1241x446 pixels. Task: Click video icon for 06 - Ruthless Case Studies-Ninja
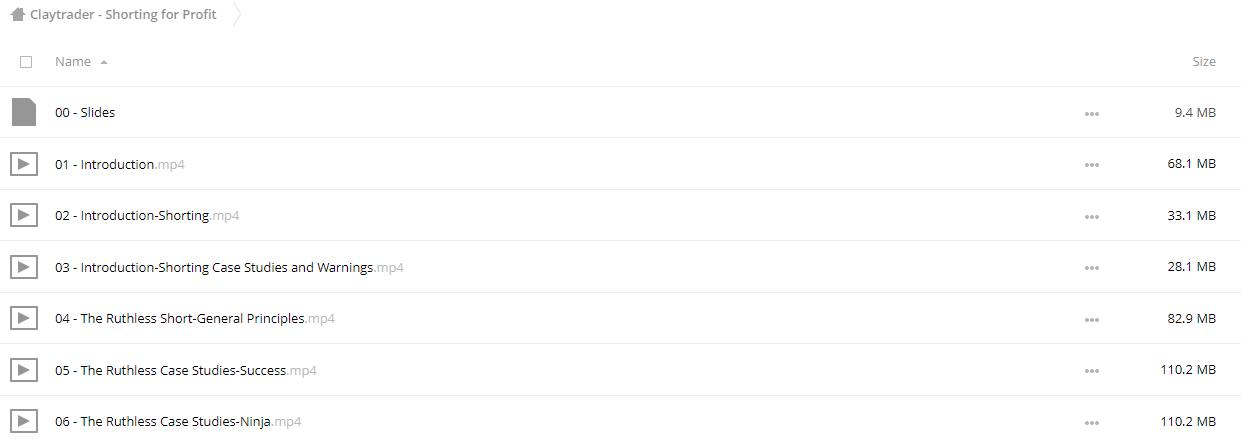24,421
